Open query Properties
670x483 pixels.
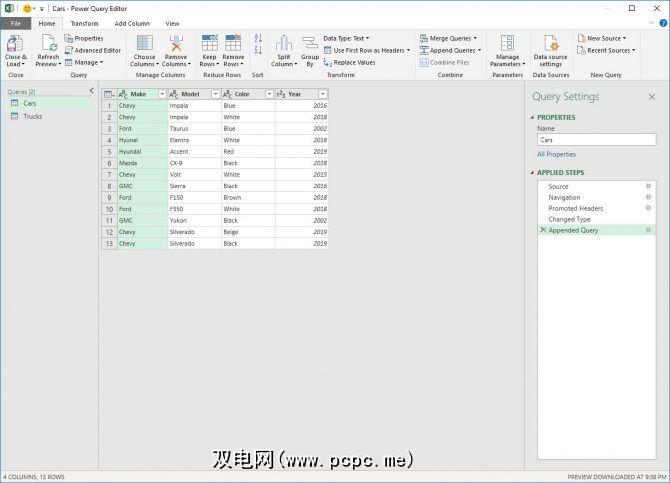pyautogui.click(x=84, y=38)
